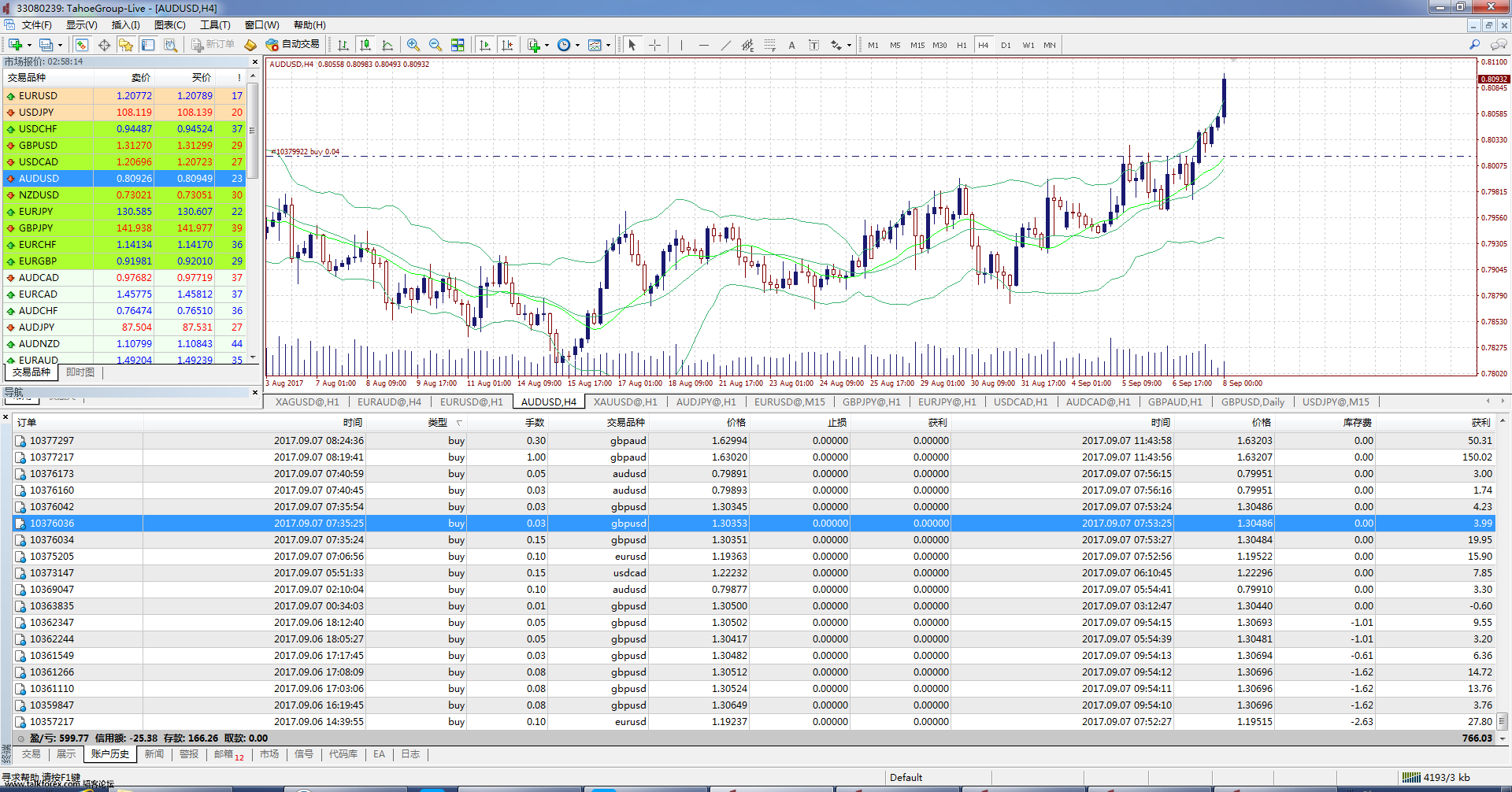Click the New Order (新订单) button
The height and width of the screenshot is (792, 1512).
[213, 45]
